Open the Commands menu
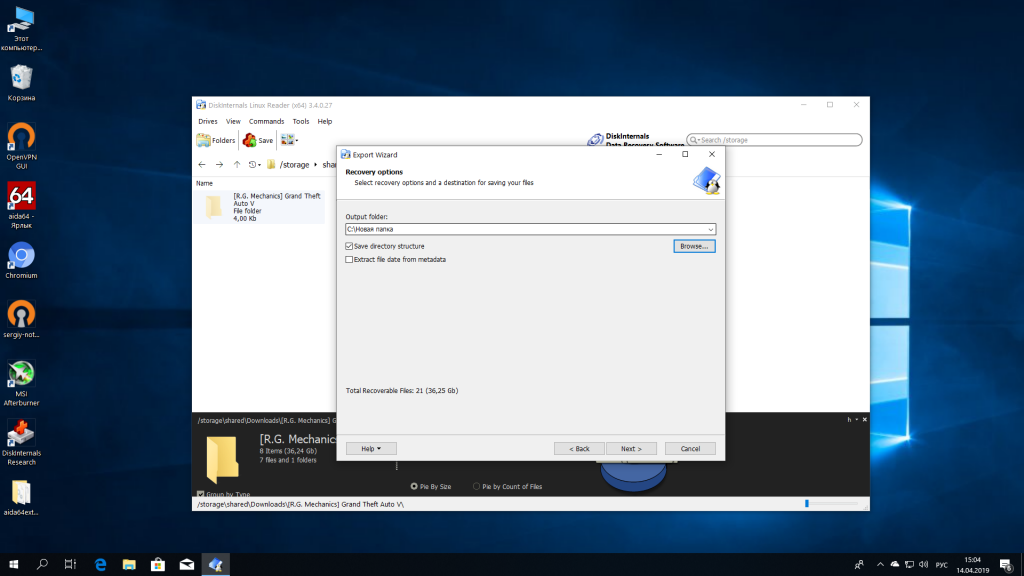The width and height of the screenshot is (1024, 576). tap(266, 121)
